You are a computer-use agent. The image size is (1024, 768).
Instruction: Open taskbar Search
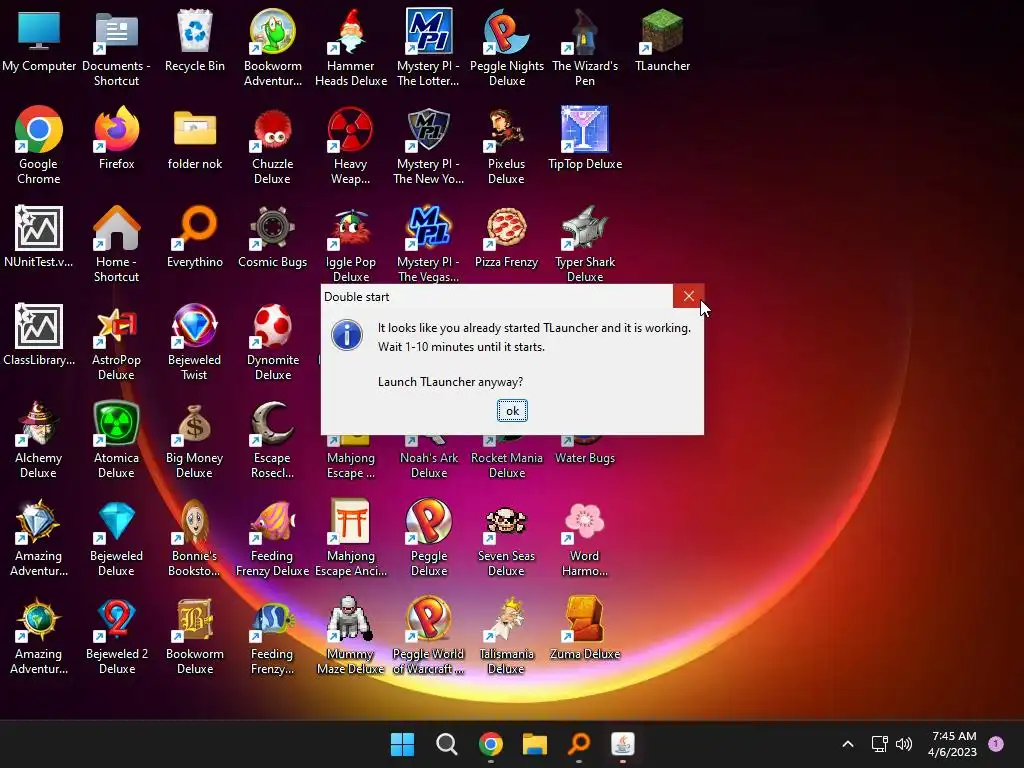(x=447, y=744)
